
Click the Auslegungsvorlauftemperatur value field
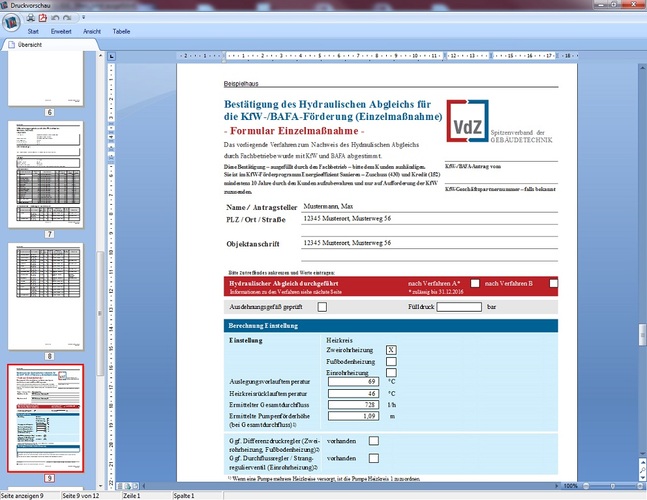tap(356, 382)
